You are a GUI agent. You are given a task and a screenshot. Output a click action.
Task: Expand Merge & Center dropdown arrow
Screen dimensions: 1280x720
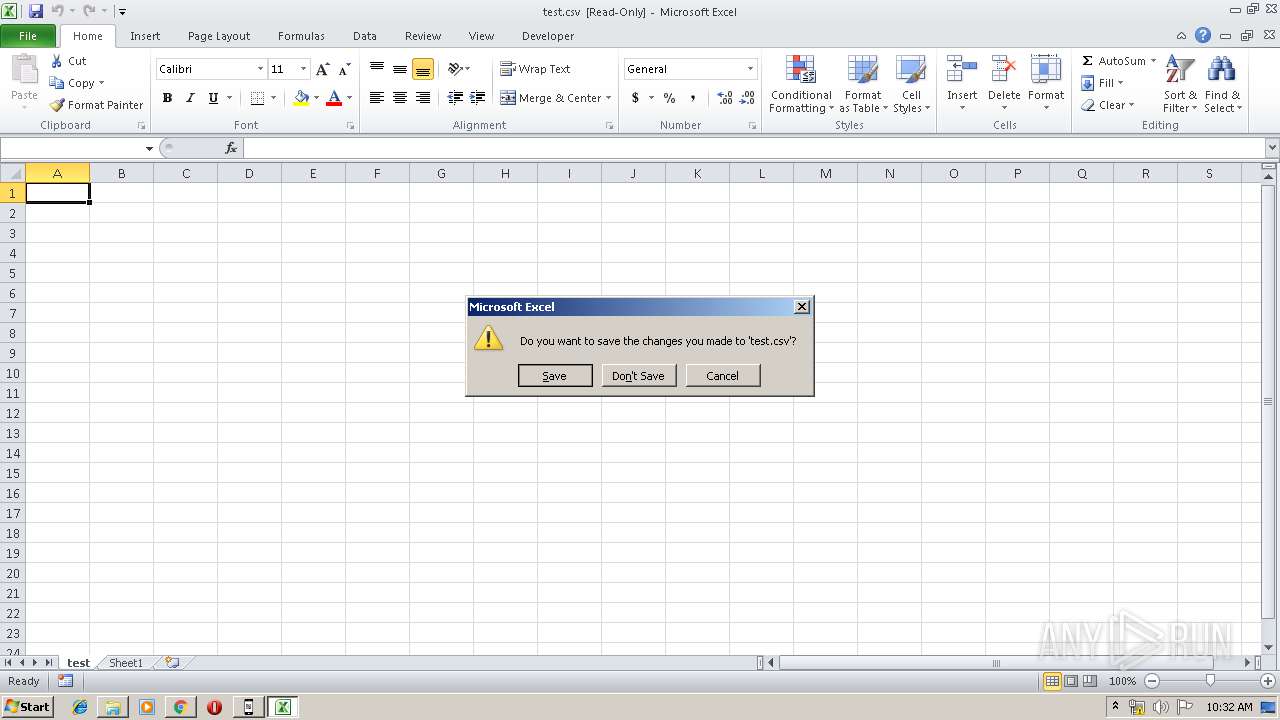[x=608, y=98]
